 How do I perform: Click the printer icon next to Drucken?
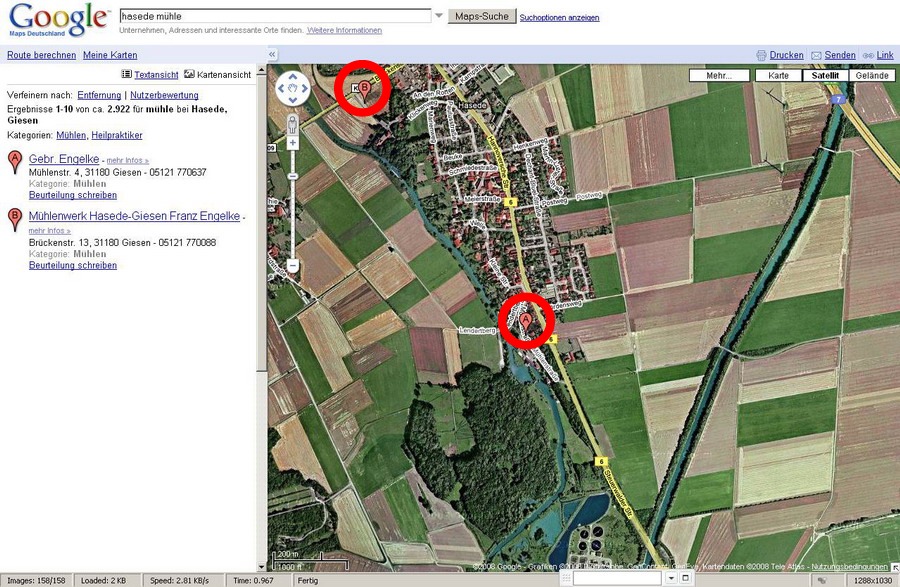pos(762,55)
